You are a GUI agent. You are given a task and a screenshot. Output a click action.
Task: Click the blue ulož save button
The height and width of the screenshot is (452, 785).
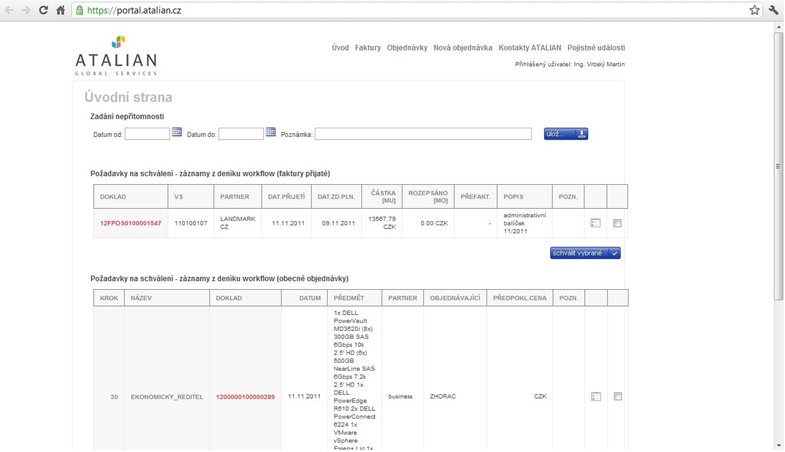click(x=566, y=134)
